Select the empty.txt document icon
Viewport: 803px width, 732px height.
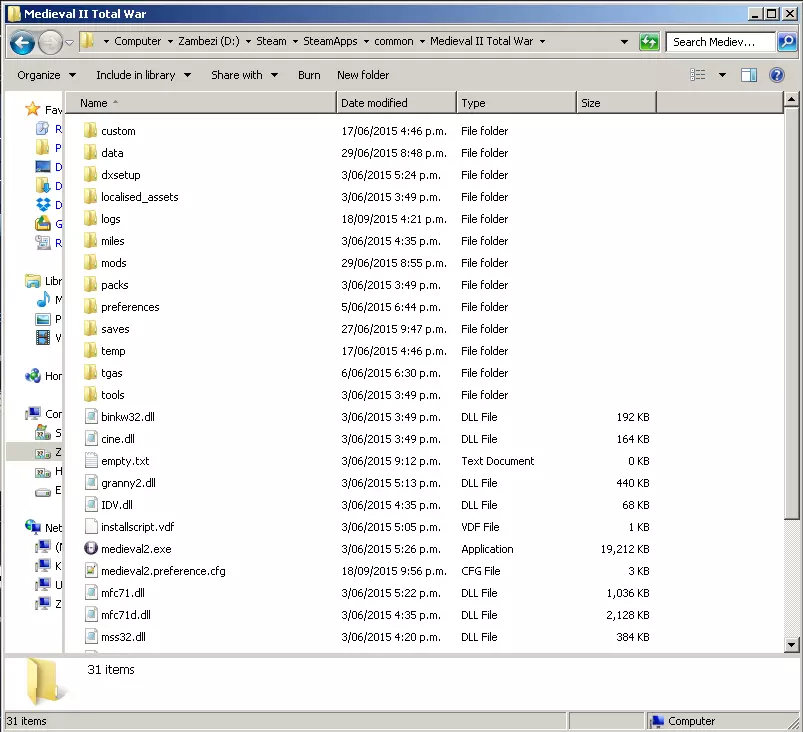[x=91, y=461]
